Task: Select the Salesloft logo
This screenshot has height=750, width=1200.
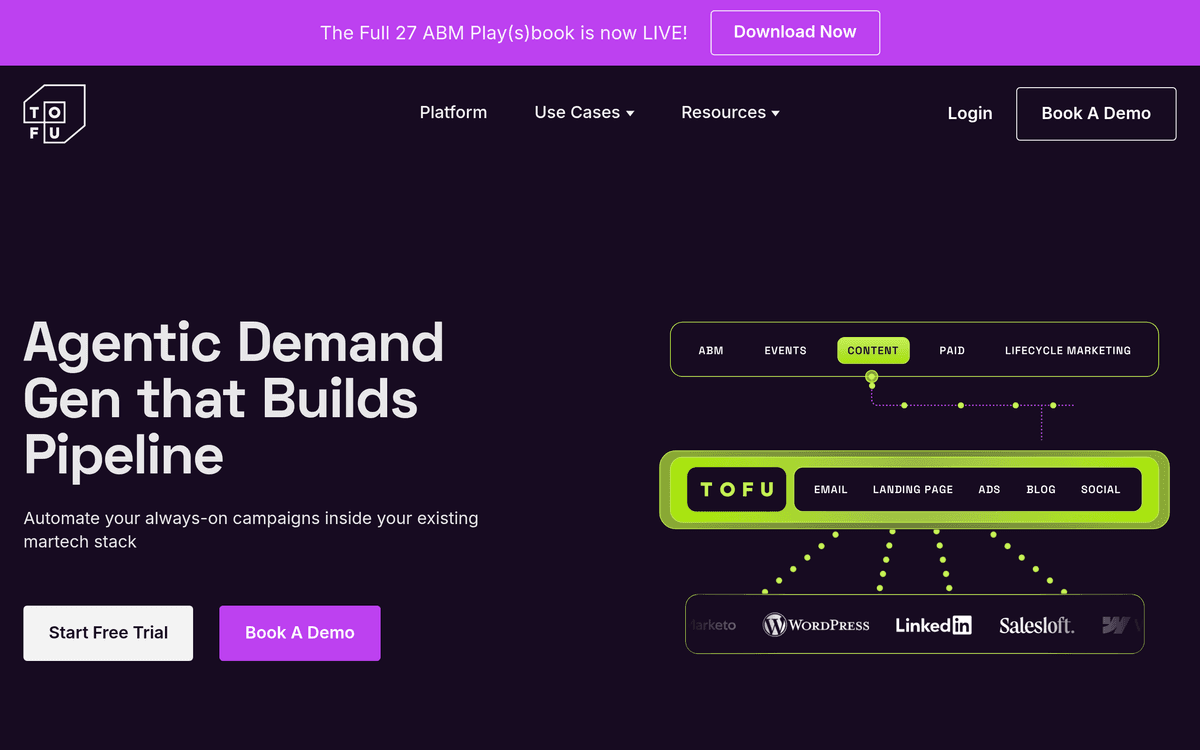Action: tap(1037, 624)
